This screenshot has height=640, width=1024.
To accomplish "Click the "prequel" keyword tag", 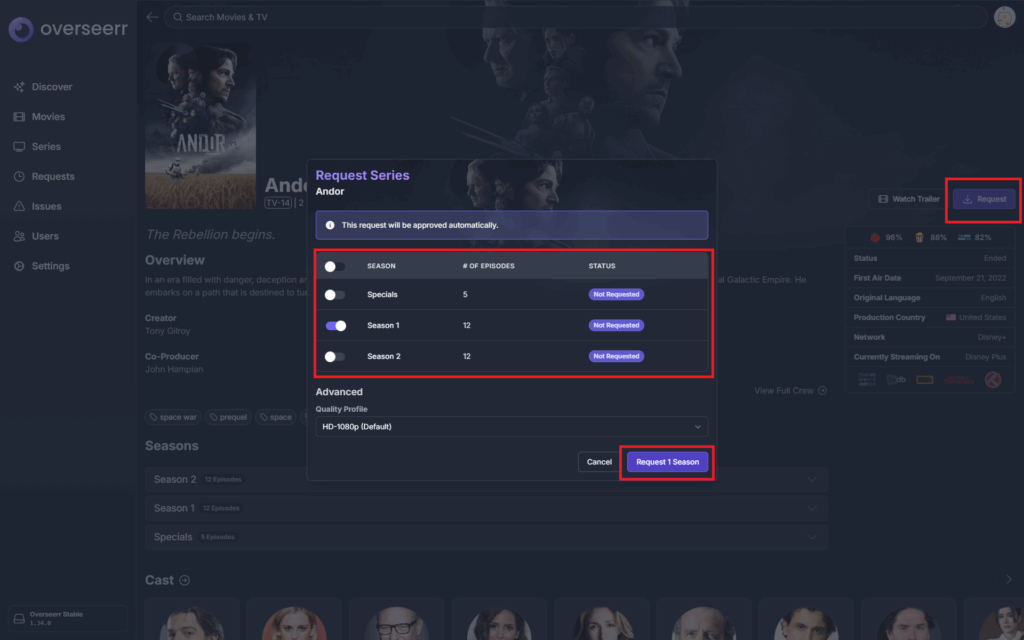I will tap(229, 417).
